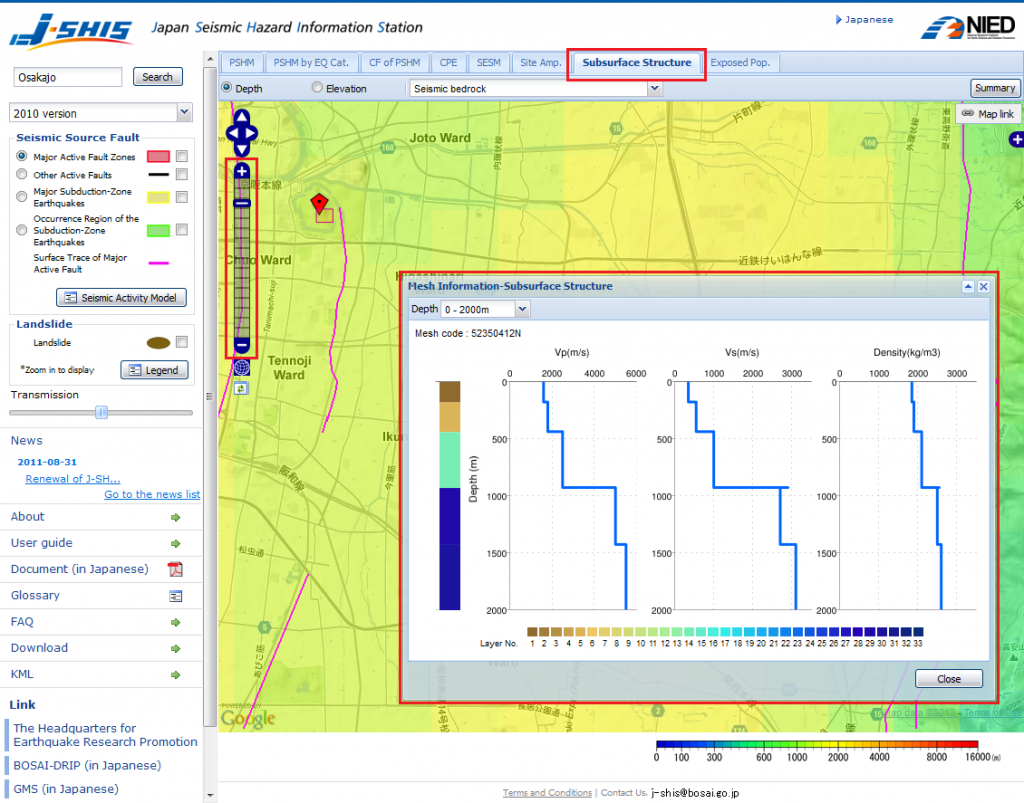Click the NIED logo in the header

pyautogui.click(x=968, y=25)
